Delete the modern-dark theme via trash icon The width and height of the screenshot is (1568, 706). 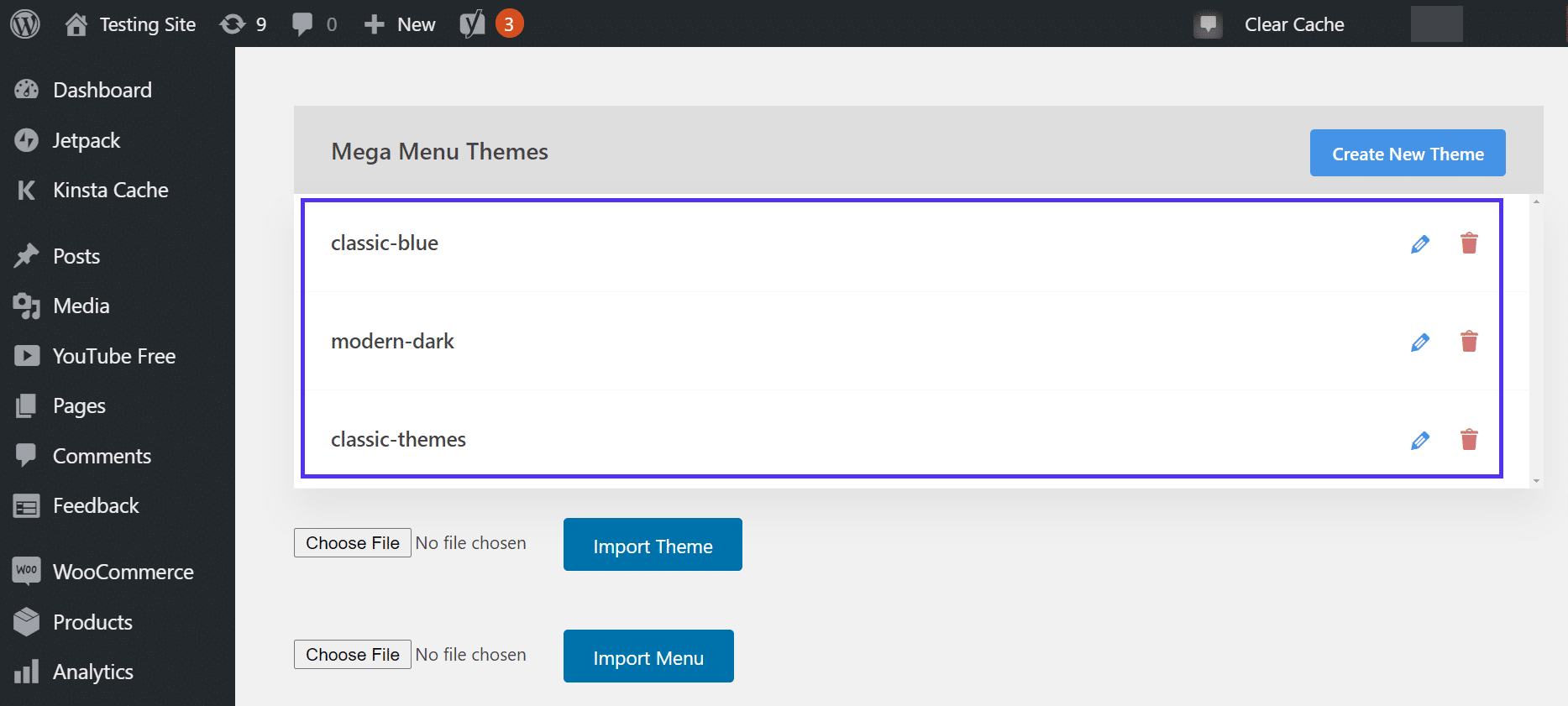point(1468,342)
